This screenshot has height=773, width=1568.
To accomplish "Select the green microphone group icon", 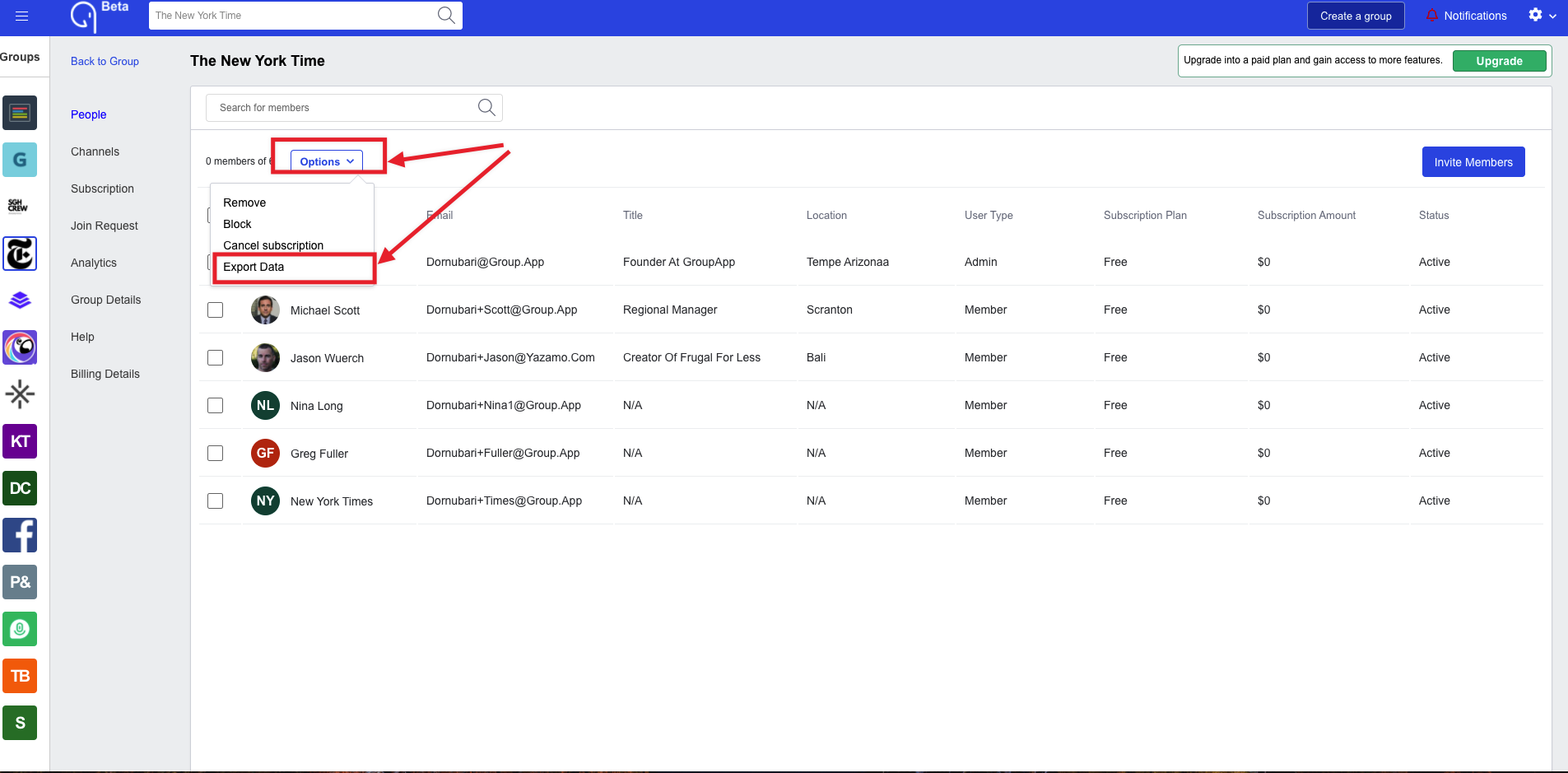I will (x=20, y=629).
